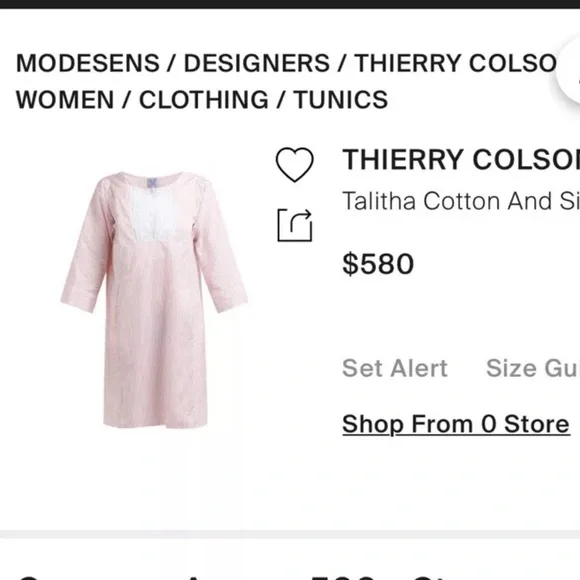Open the TUNICS breadcrumb category
The width and height of the screenshot is (580, 580).
coord(341,100)
